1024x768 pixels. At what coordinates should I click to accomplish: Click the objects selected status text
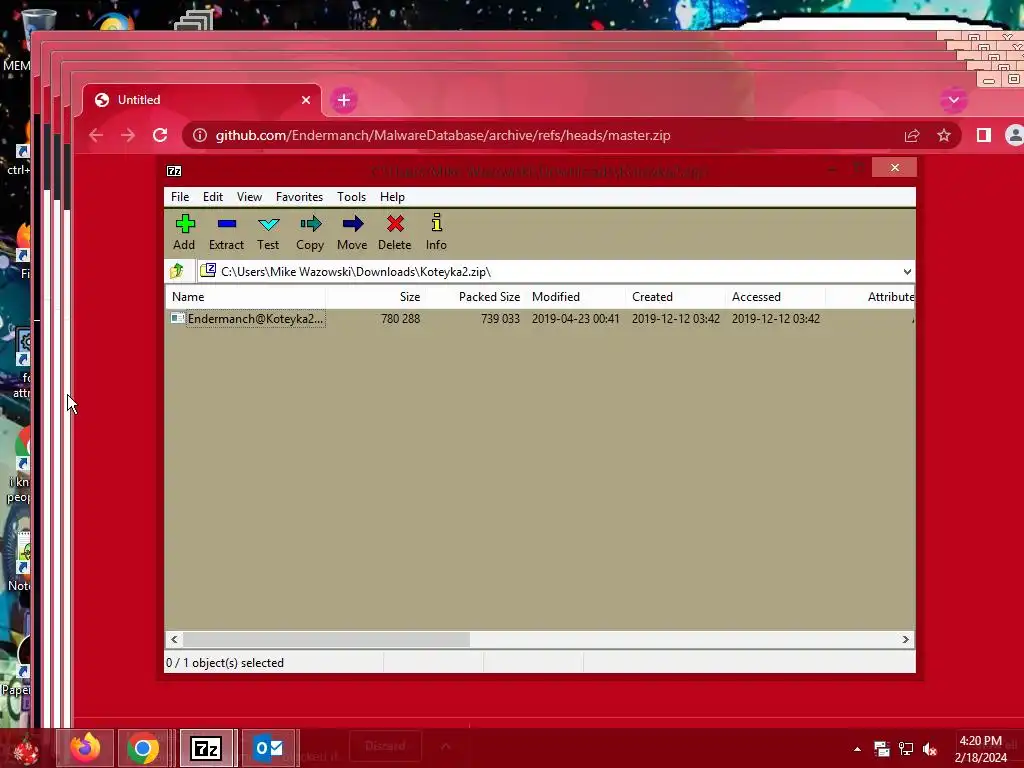click(225, 663)
